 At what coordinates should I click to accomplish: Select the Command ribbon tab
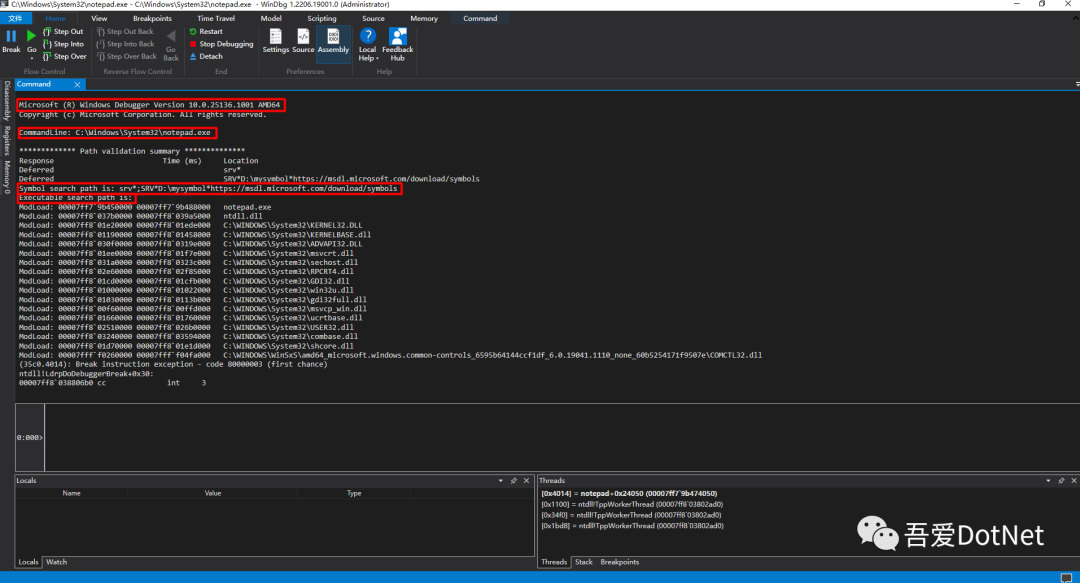pos(480,19)
